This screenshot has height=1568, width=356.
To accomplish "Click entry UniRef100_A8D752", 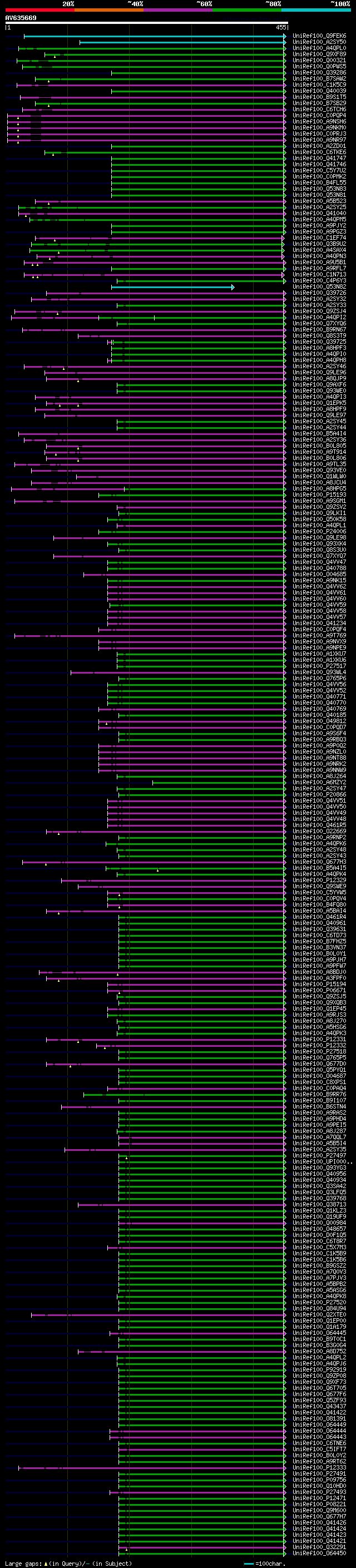I will (x=319, y=1351).
